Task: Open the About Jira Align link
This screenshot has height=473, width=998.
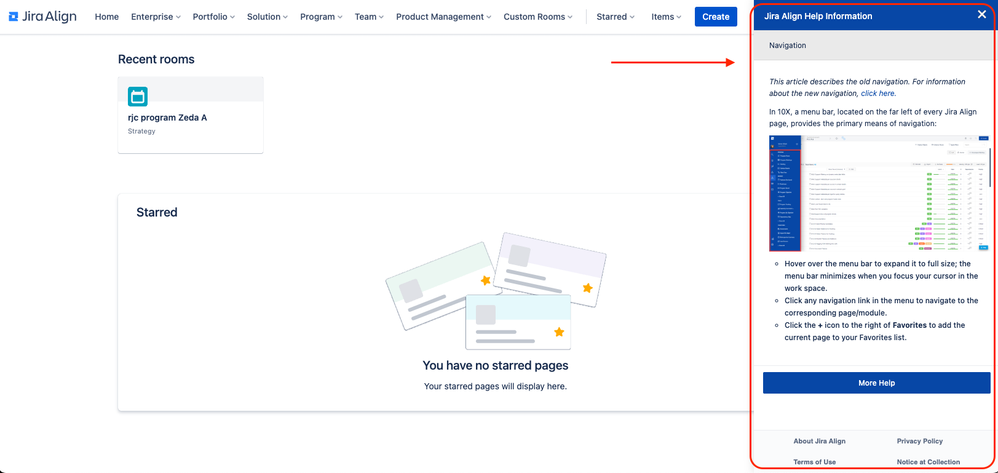Action: point(819,441)
